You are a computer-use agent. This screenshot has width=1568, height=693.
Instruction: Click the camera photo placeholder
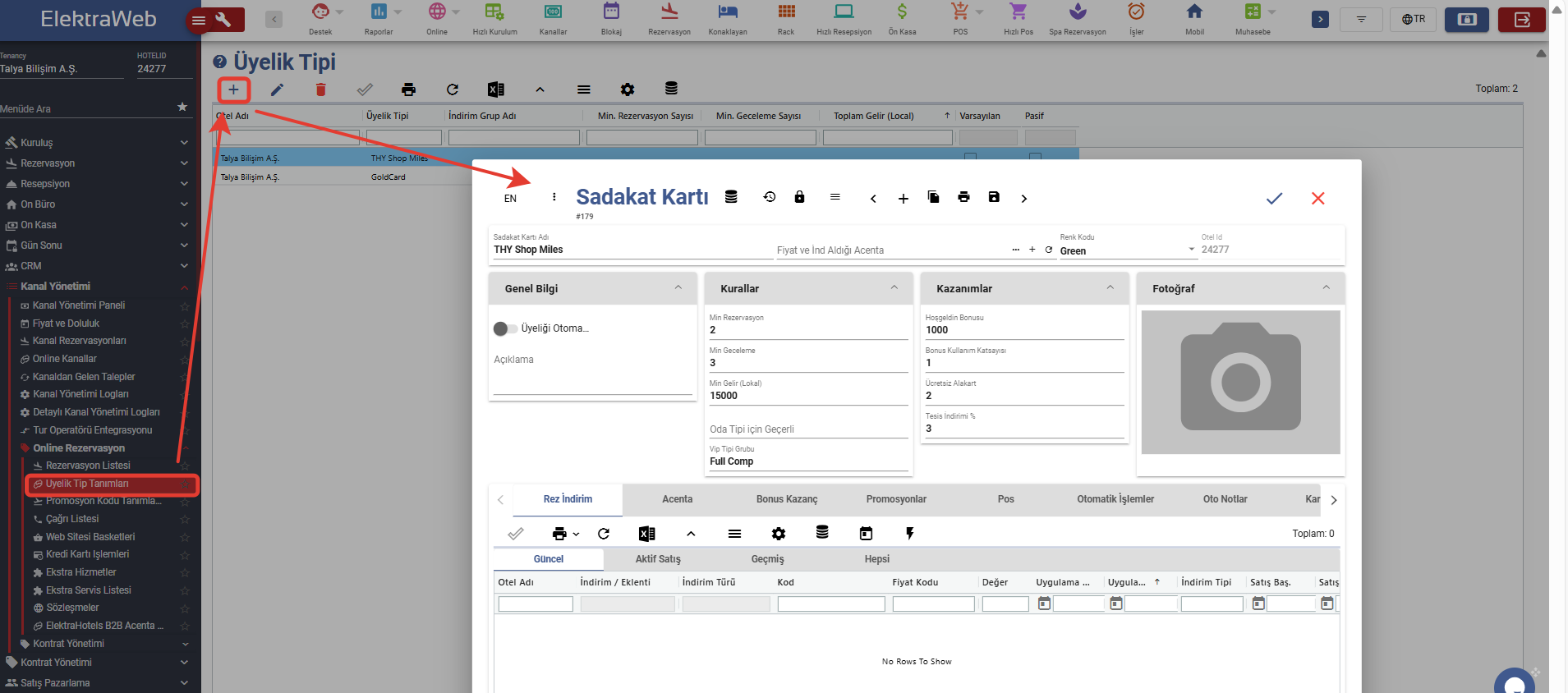(x=1240, y=382)
